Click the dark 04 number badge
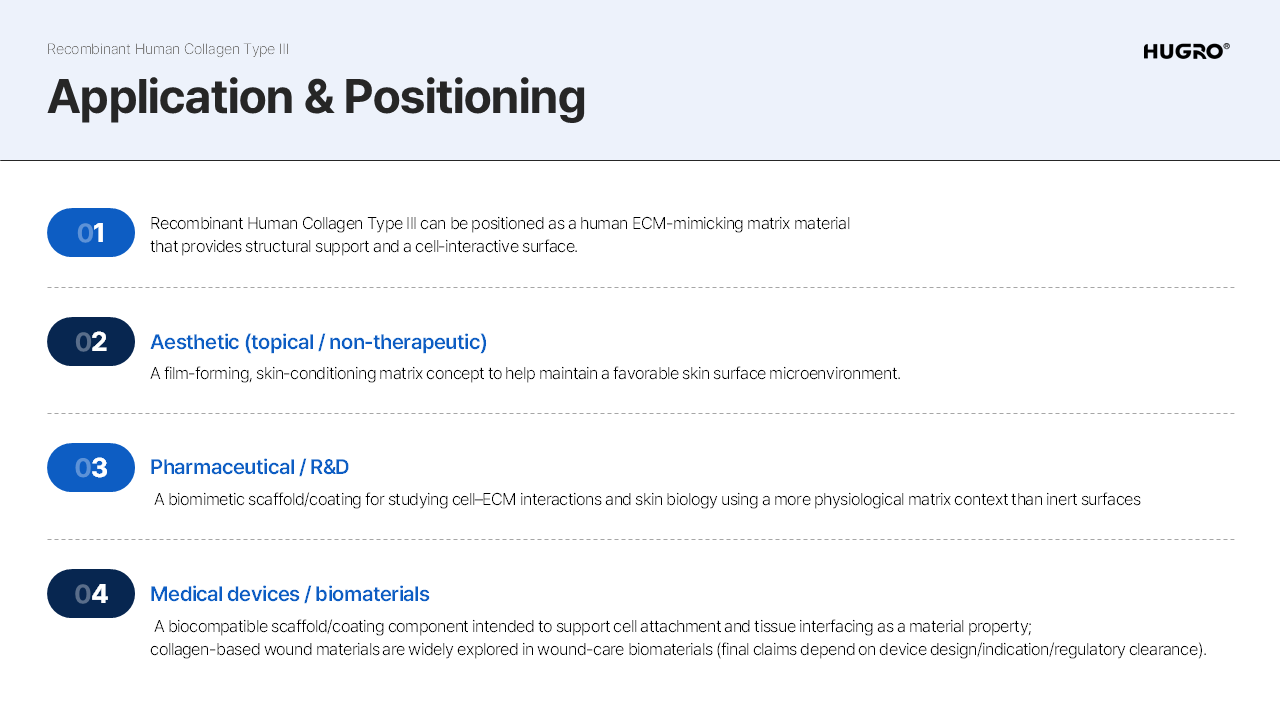The image size is (1280, 720). [91, 594]
